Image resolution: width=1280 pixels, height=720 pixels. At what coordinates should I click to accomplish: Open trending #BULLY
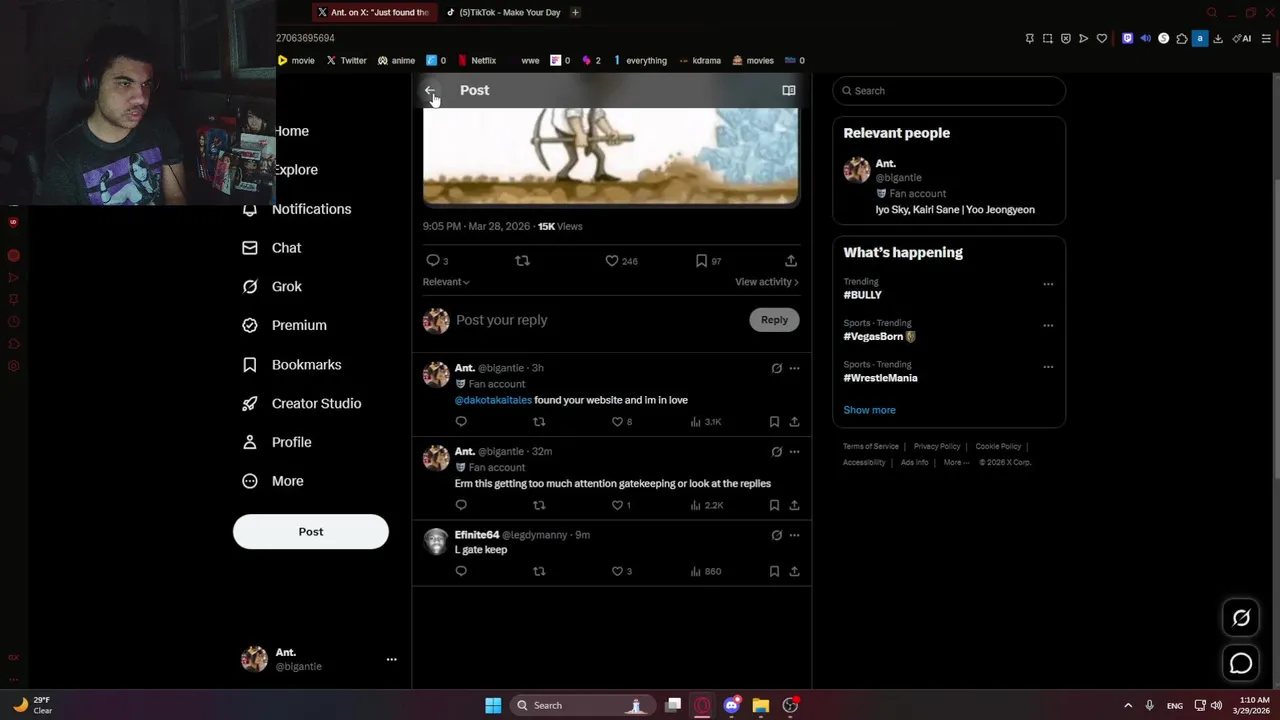863,295
